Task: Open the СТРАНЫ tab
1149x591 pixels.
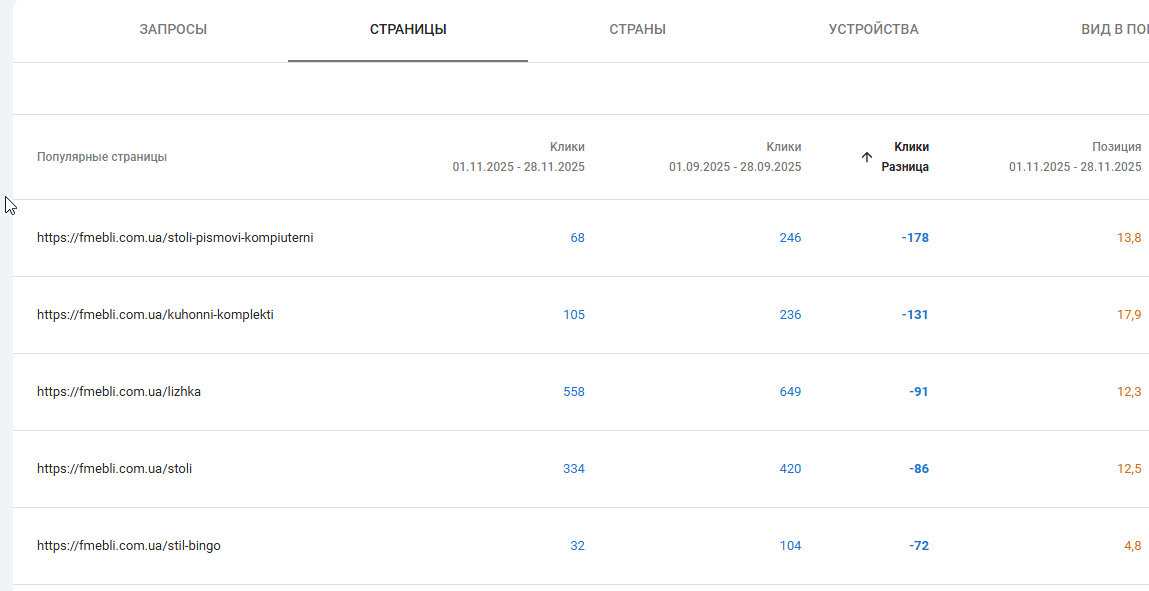Action: point(637,29)
